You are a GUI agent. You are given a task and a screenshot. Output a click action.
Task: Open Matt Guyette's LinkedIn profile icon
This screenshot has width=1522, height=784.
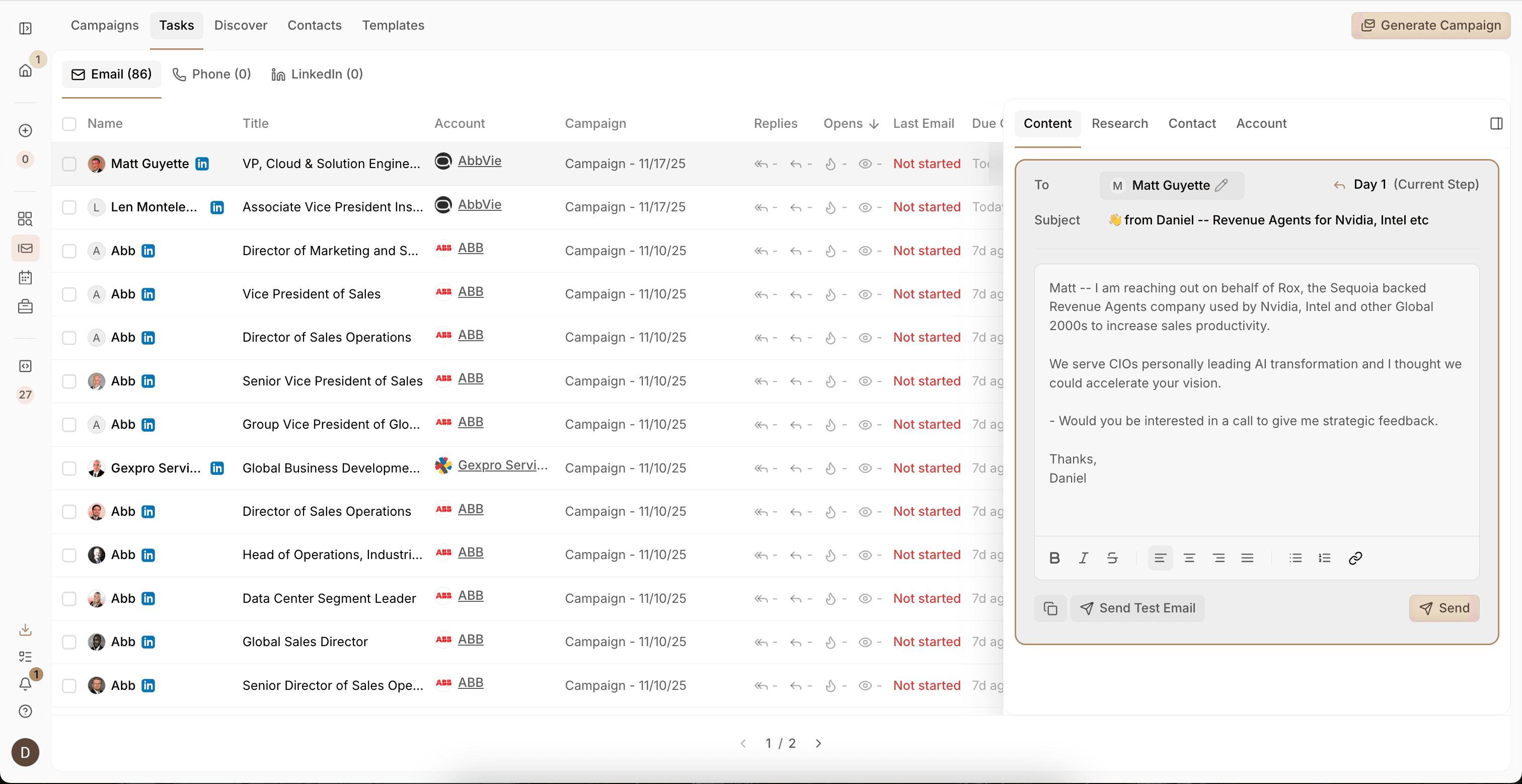pos(202,164)
